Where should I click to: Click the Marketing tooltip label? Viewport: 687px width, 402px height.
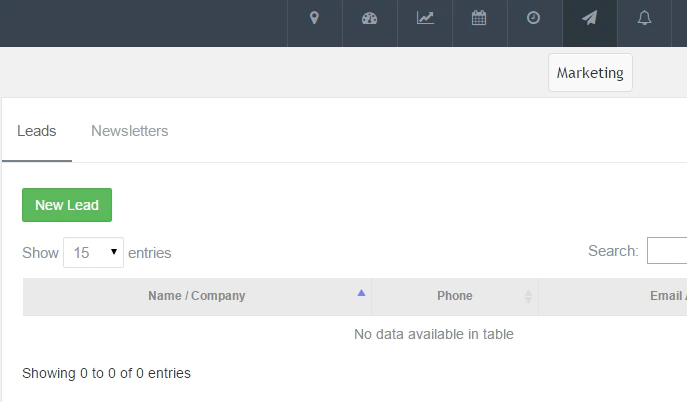590,73
